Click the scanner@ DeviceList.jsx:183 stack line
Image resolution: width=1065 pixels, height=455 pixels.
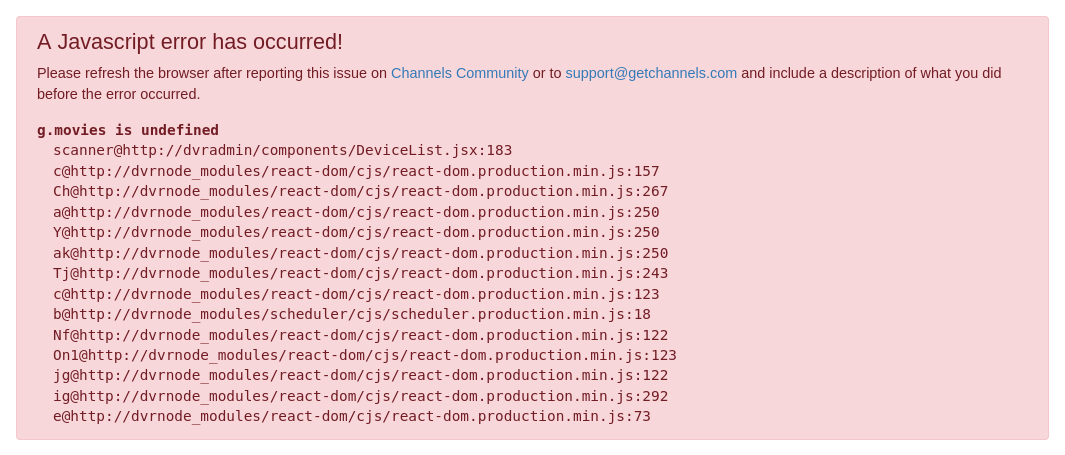pyautogui.click(x=282, y=150)
